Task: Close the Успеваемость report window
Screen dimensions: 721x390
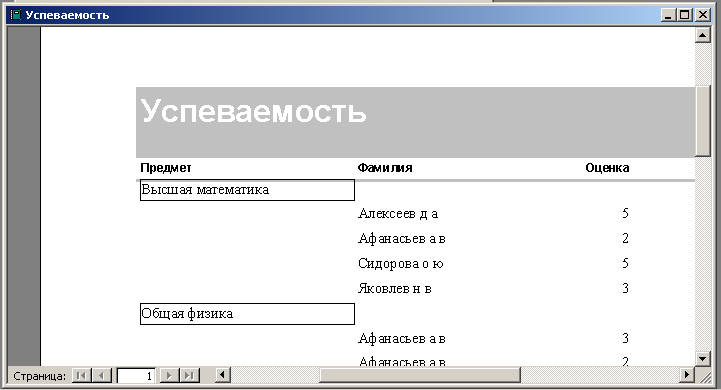Action: tap(703, 15)
